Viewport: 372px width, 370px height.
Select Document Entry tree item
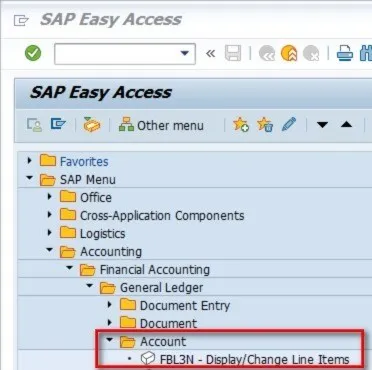[x=185, y=306]
